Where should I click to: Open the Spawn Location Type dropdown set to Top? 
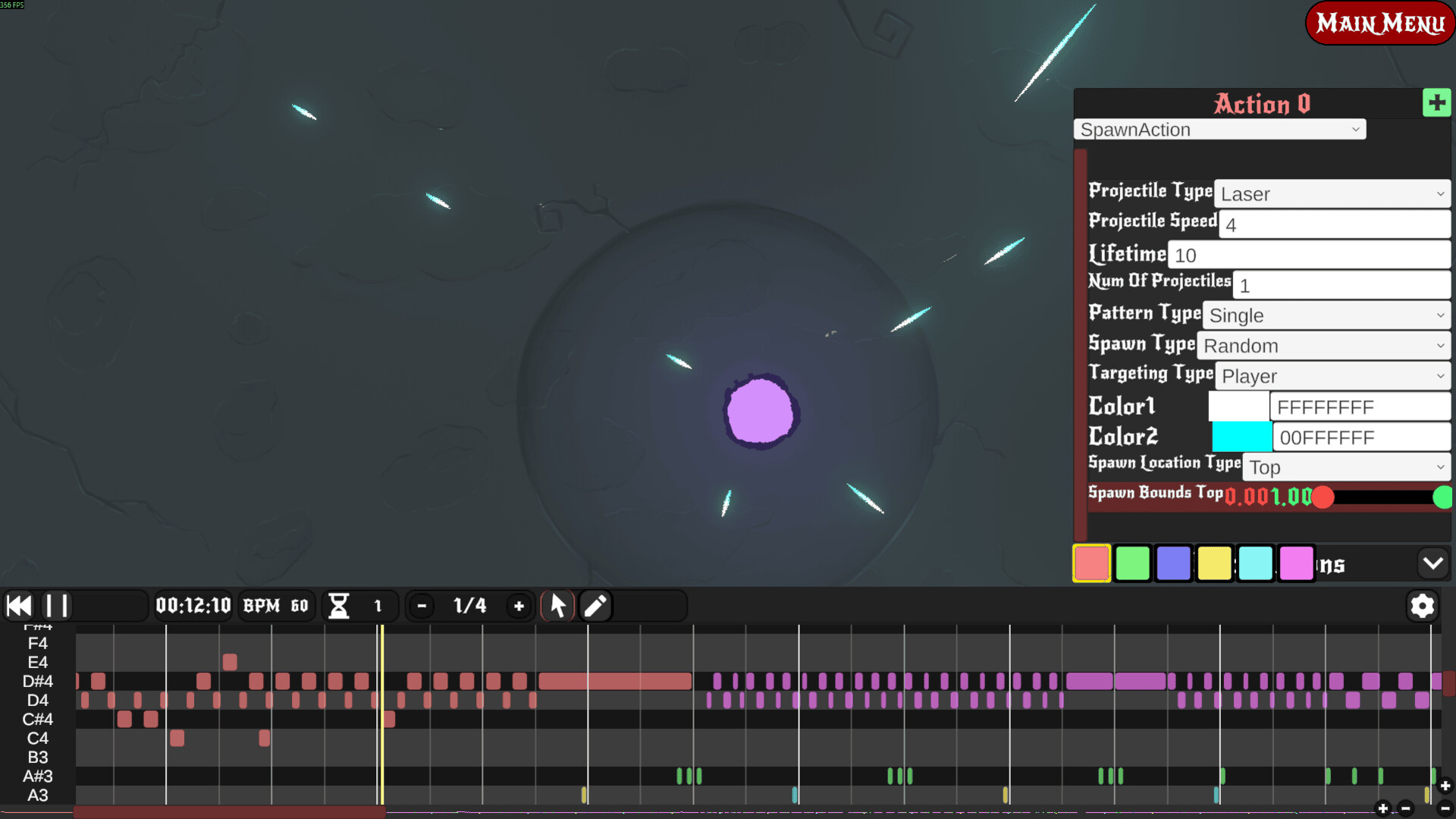[1345, 467]
